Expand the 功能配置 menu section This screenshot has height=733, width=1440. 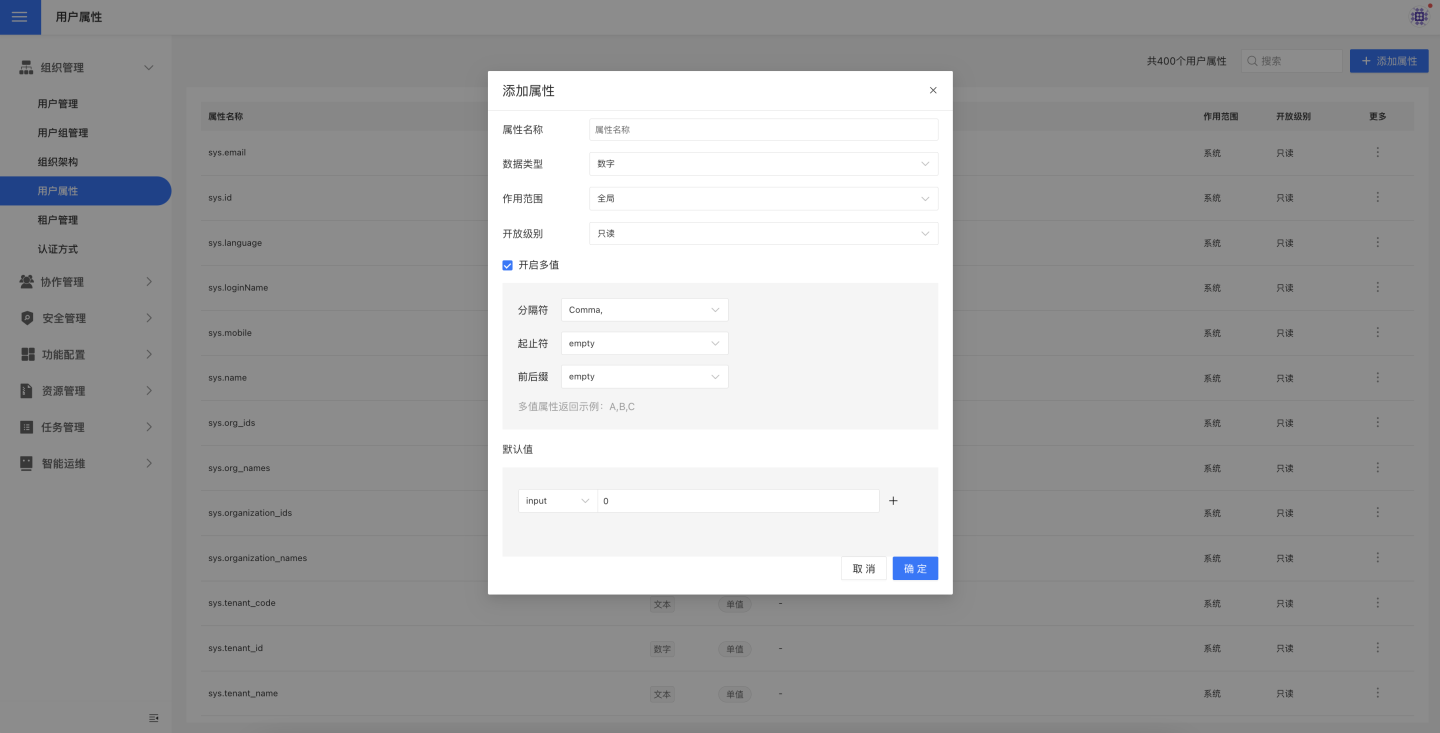[x=149, y=354]
